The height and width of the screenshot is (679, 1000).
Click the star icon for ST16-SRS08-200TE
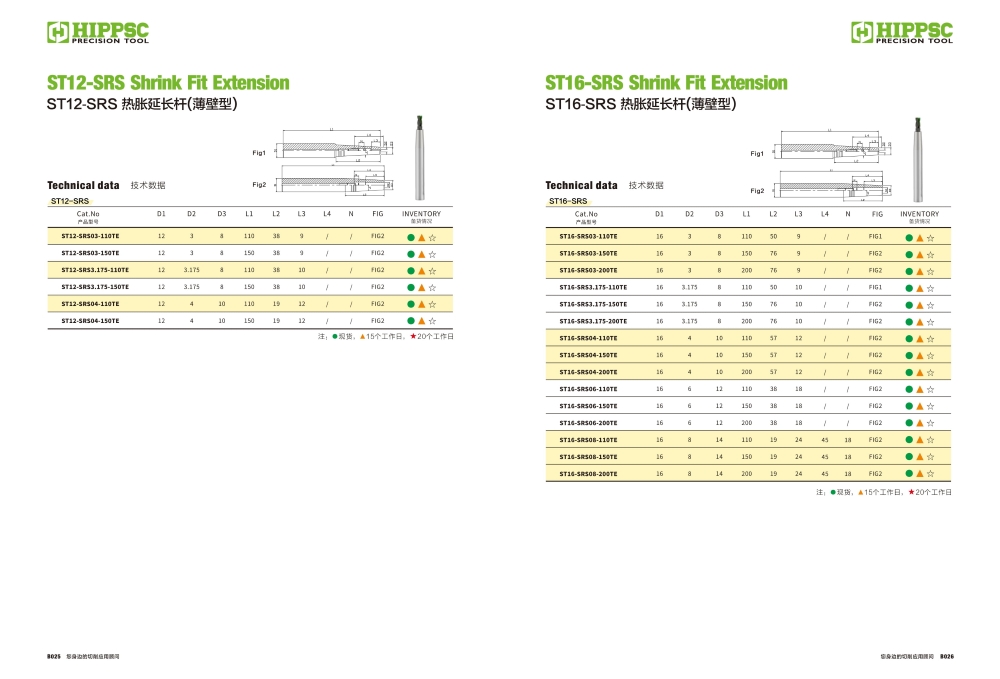point(930,474)
